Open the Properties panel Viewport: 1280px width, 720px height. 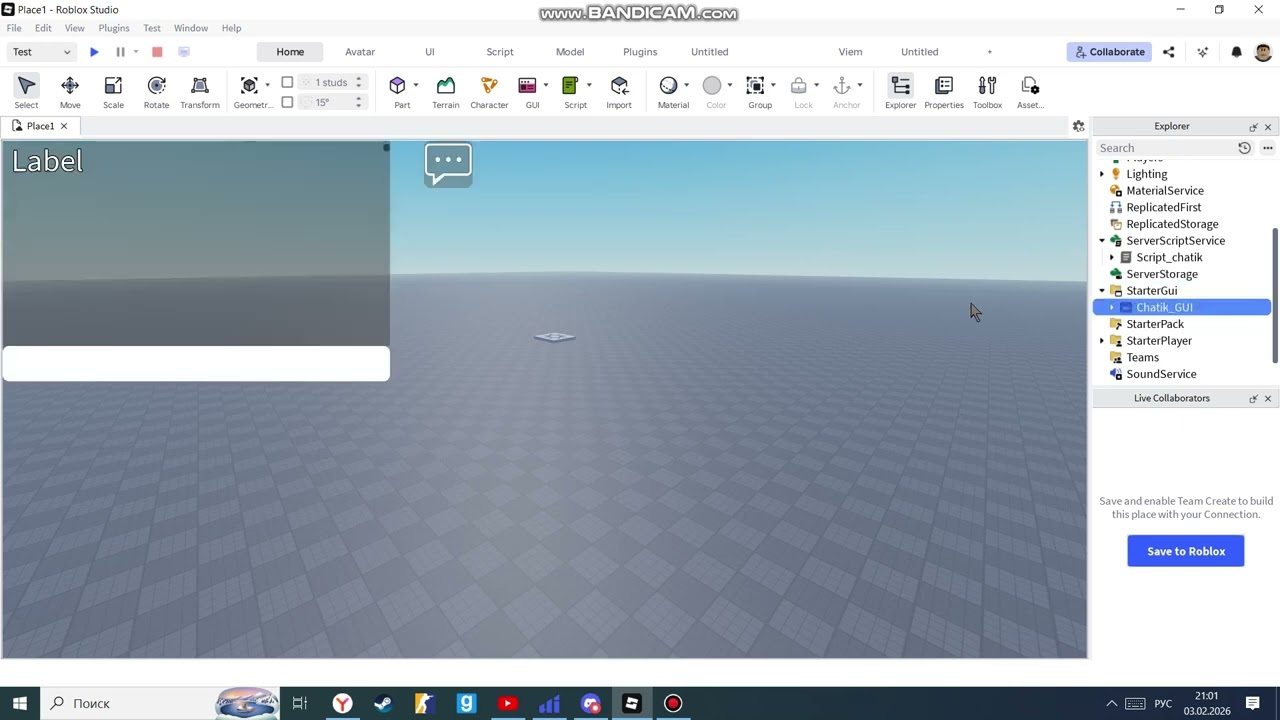pos(944,91)
